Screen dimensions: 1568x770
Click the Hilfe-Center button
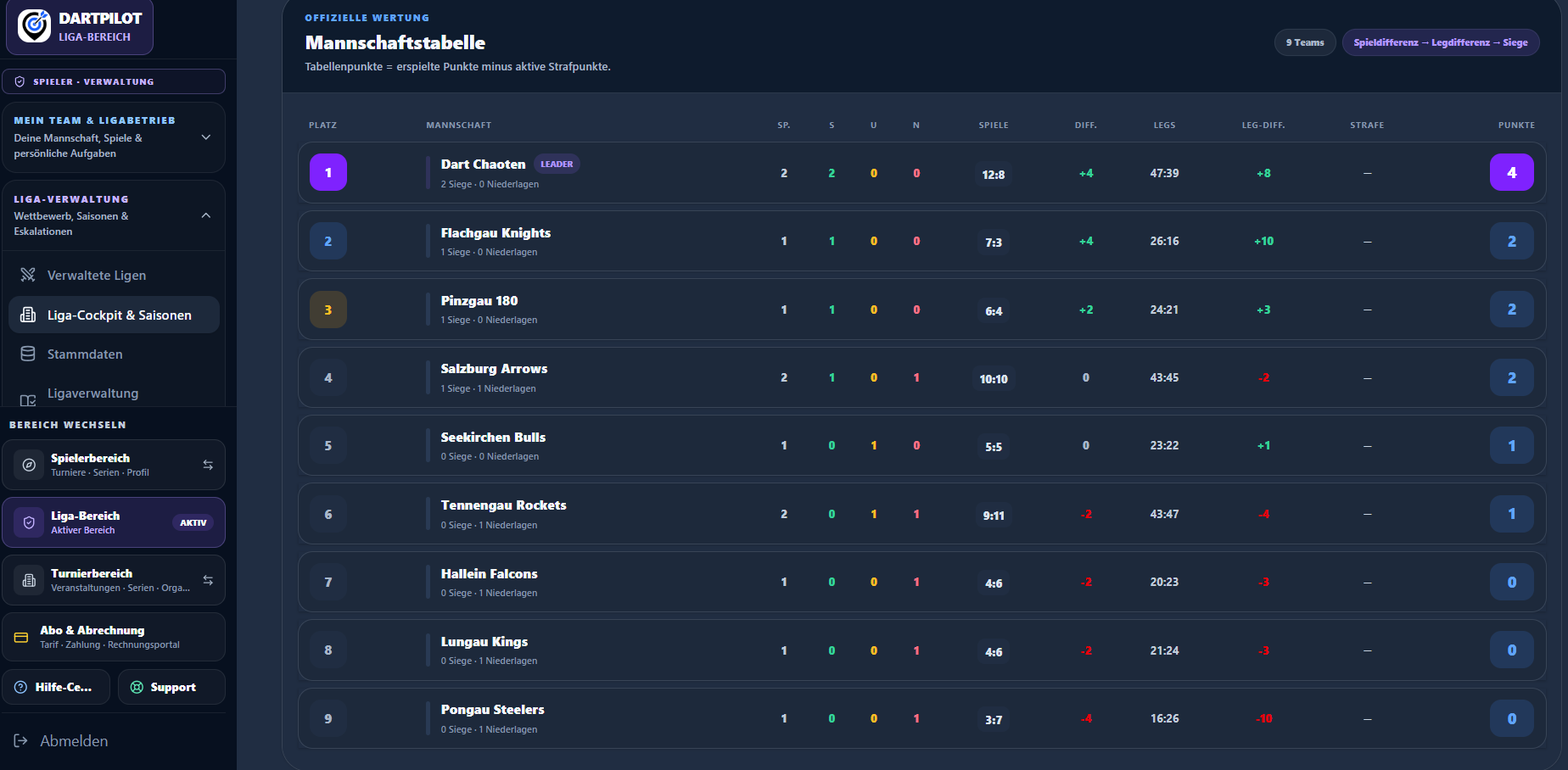[x=56, y=687]
